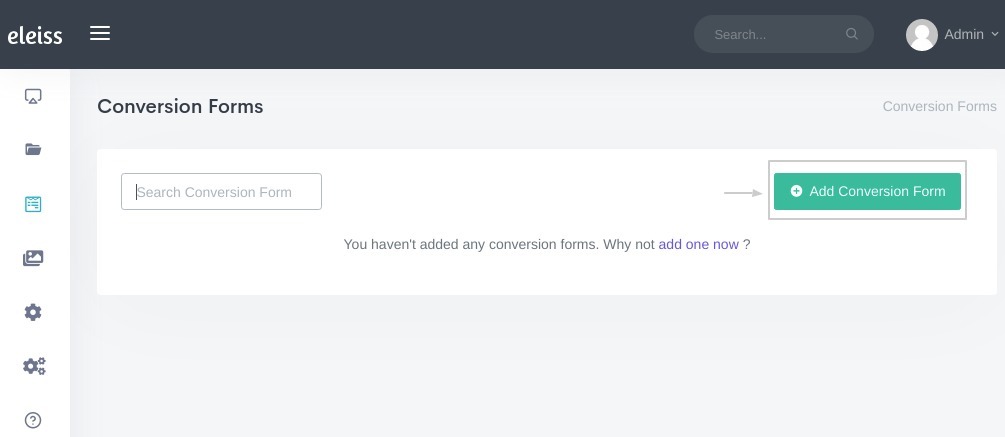Open settings via single gear icon

(x=33, y=312)
